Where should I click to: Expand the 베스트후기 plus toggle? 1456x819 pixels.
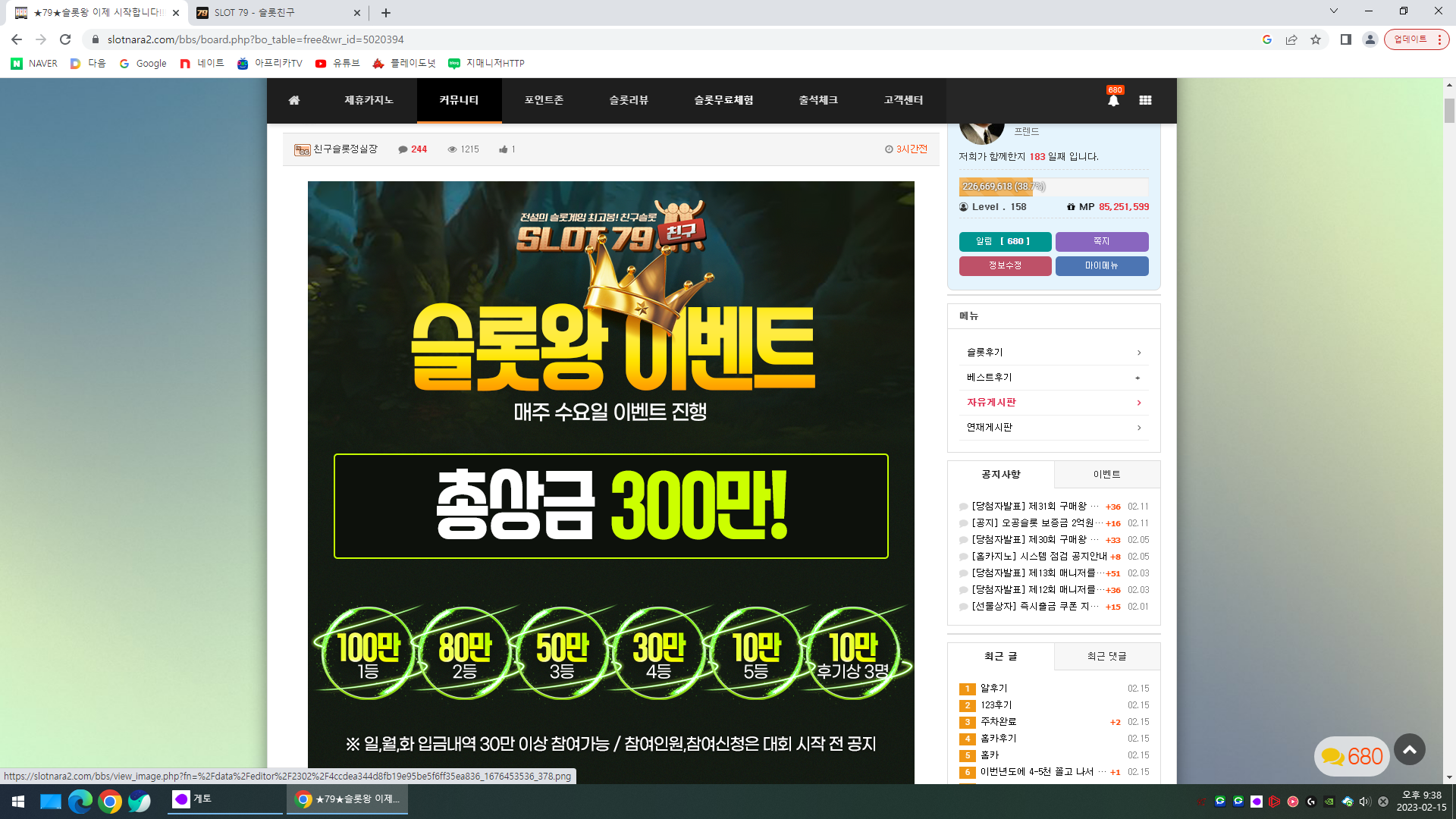(x=1137, y=378)
